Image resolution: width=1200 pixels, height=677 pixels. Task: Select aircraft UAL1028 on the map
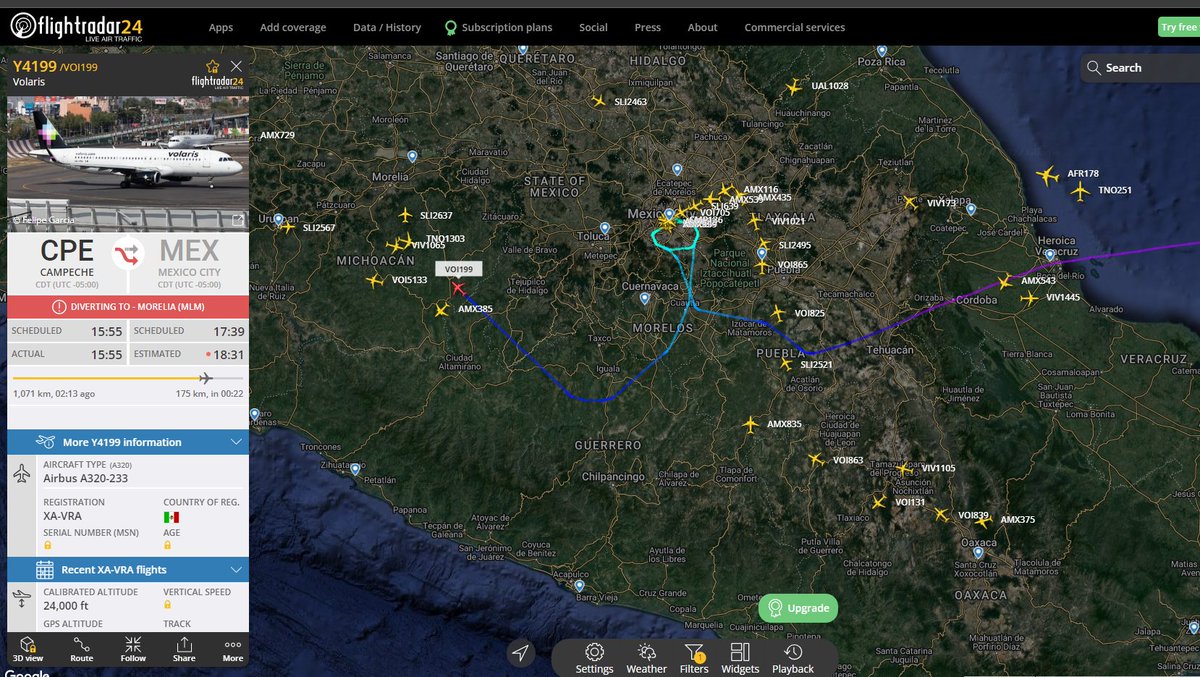click(794, 87)
